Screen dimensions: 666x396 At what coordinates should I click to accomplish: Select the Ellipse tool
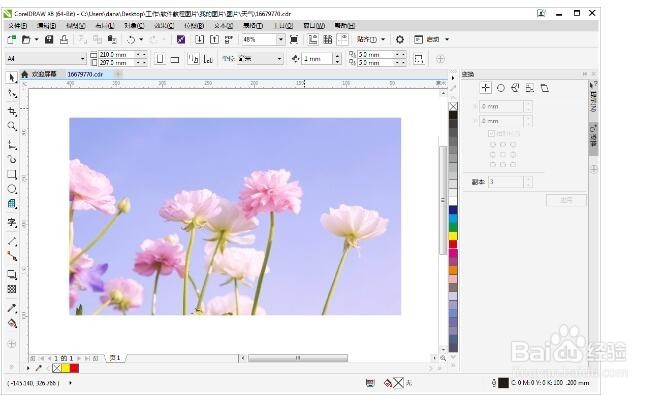tap(12, 190)
